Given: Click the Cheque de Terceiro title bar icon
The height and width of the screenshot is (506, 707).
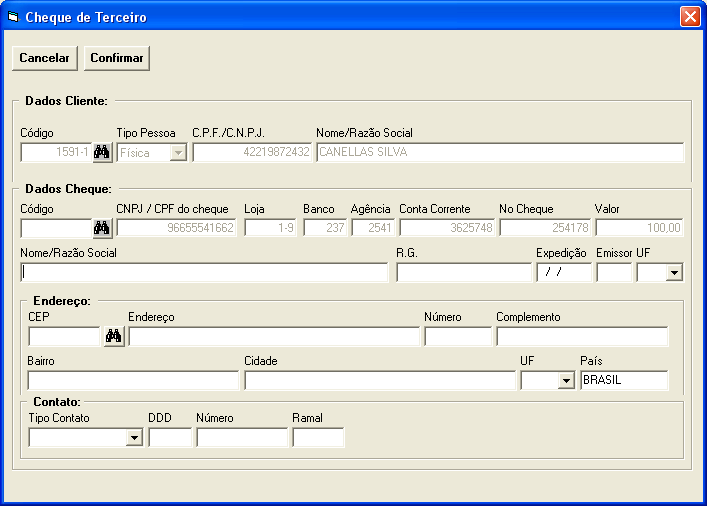Looking at the screenshot, I should click(x=14, y=17).
